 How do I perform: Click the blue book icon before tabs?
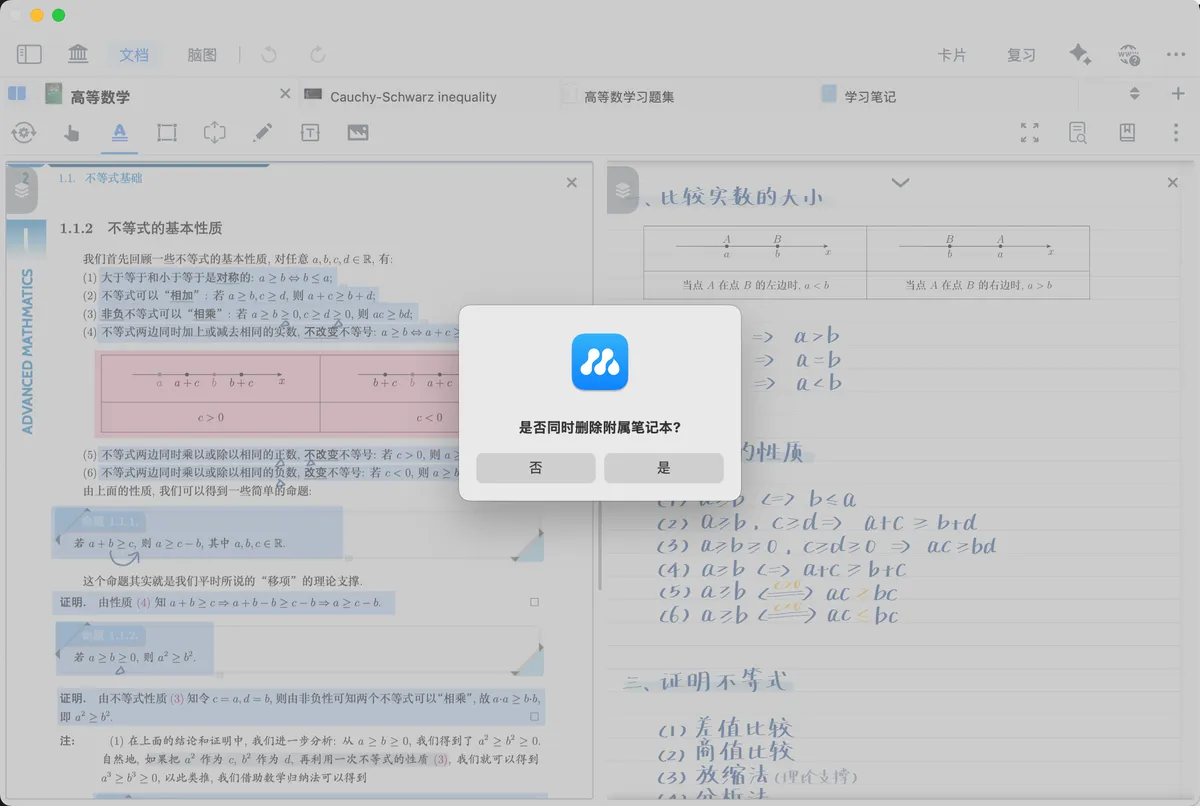click(17, 94)
